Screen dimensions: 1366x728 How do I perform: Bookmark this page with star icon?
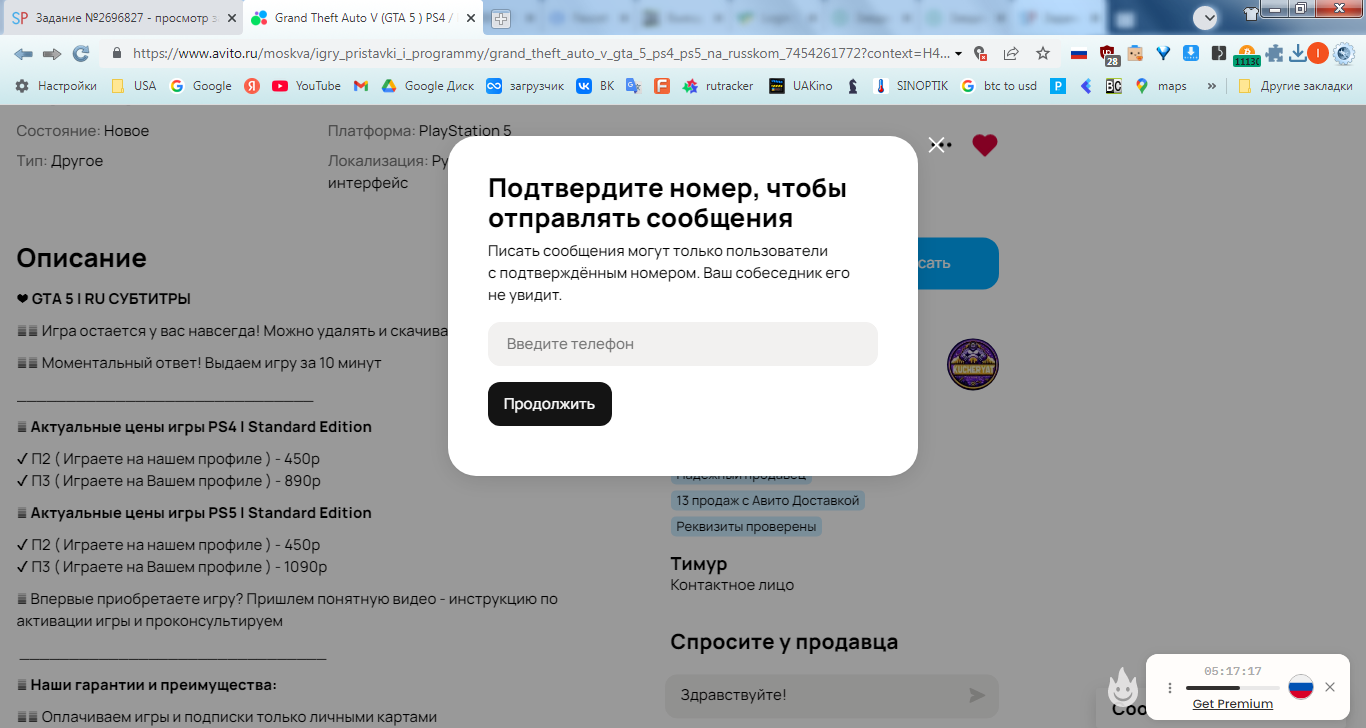pos(1043,53)
